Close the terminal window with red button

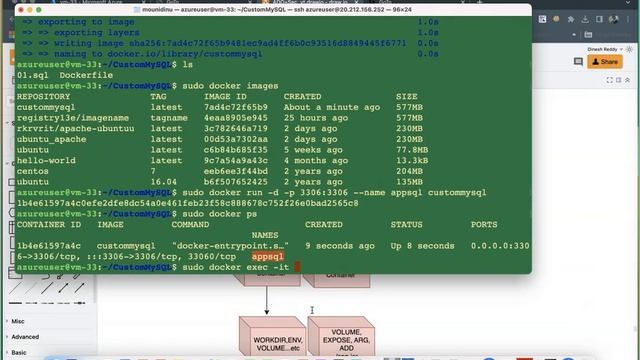click(x=21, y=9)
